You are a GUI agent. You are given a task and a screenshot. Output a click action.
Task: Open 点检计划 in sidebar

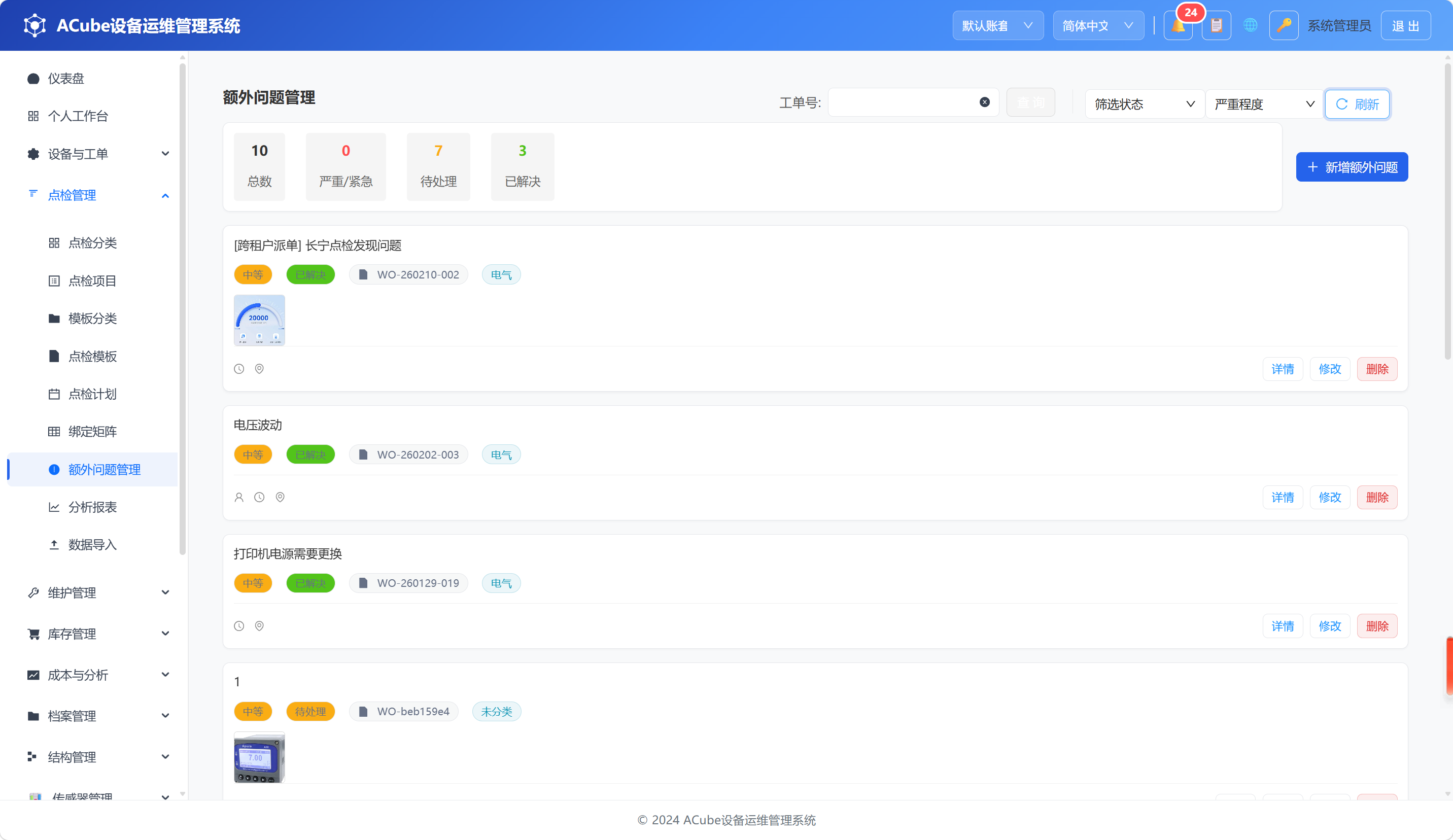92,394
